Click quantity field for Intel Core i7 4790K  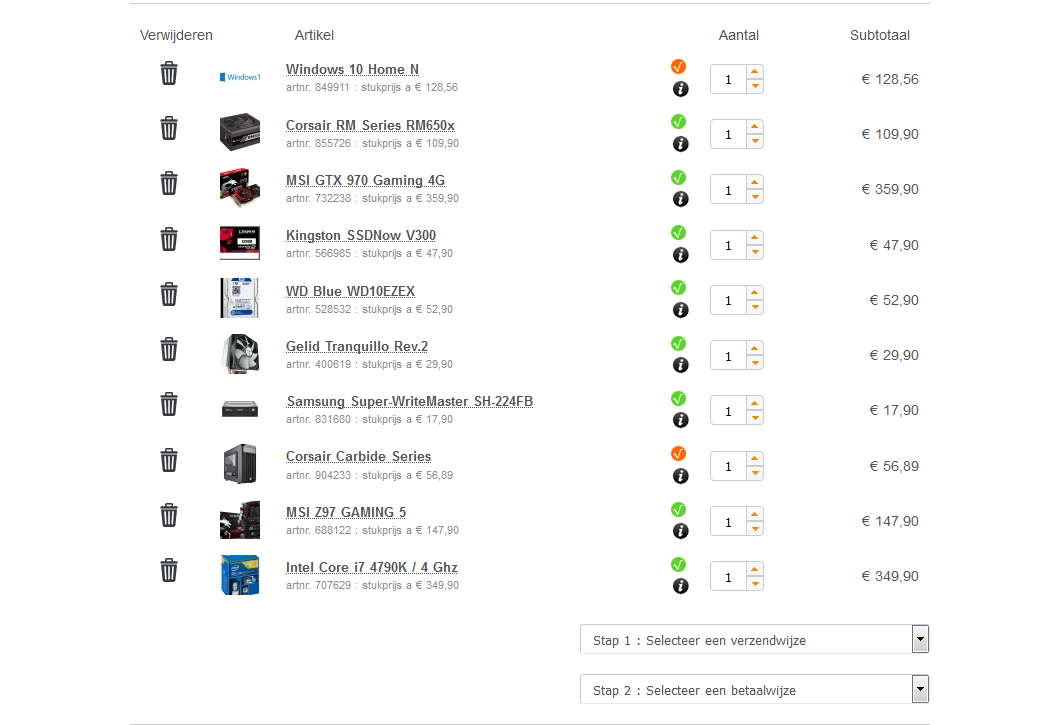click(728, 577)
